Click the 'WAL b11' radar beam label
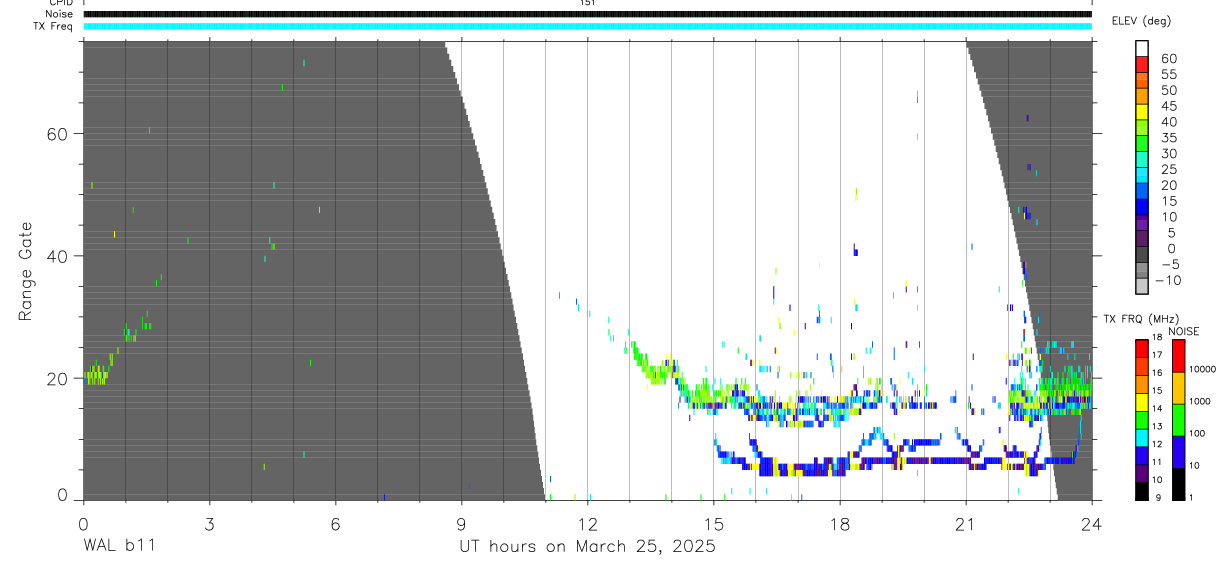1228x567 pixels. pos(119,547)
